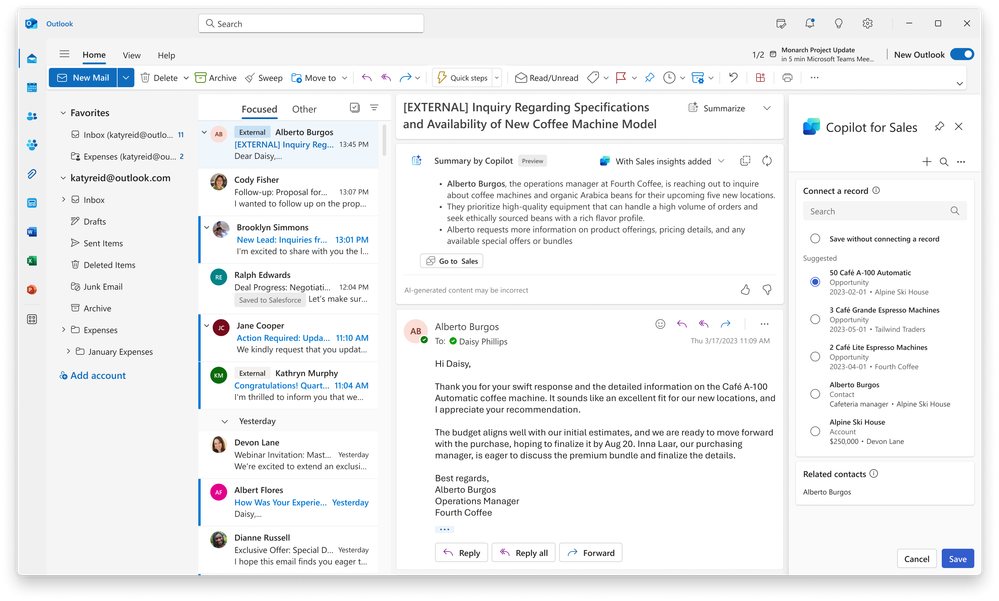
Task: Select Alpine Ski House account radio button
Action: 815,431
